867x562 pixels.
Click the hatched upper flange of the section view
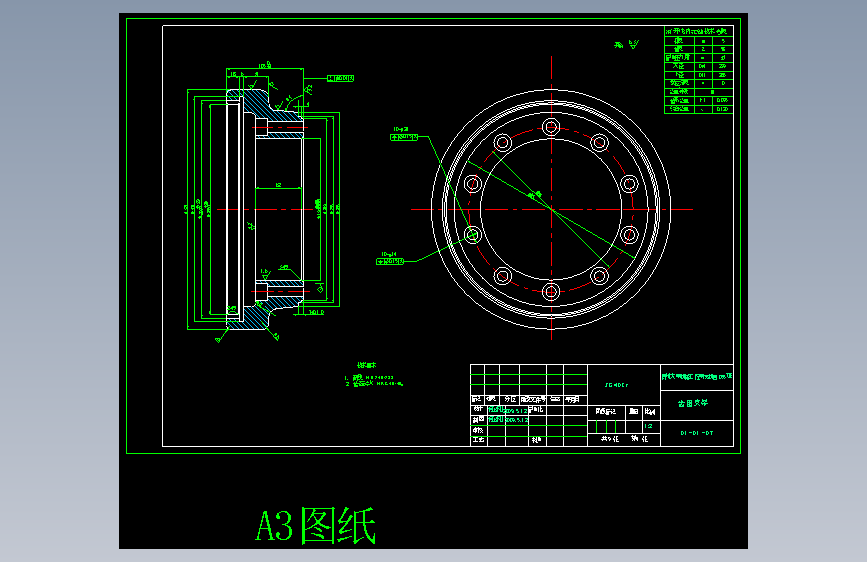tap(258, 102)
